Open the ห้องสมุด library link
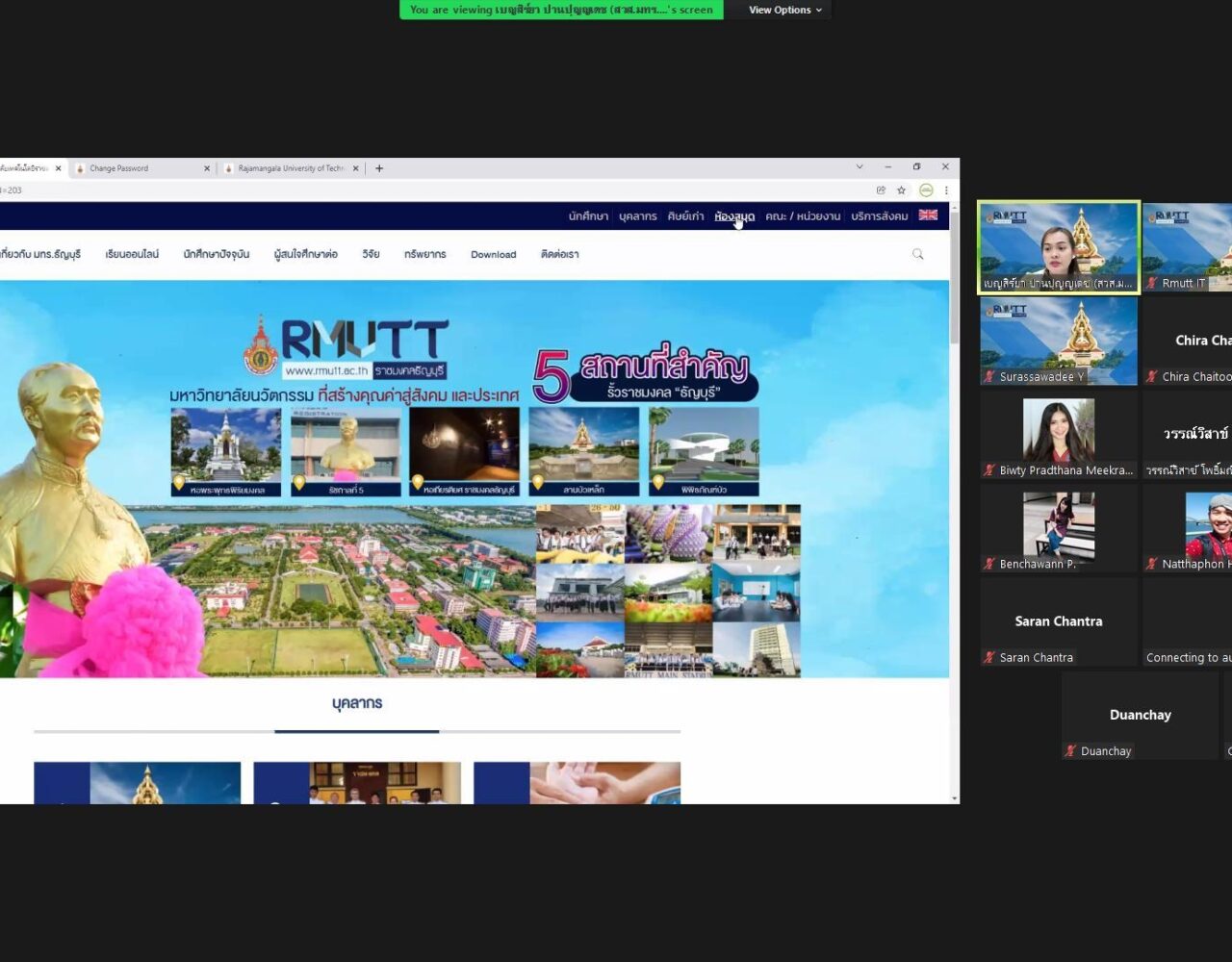Viewport: 1232px width, 962px height. [x=734, y=216]
